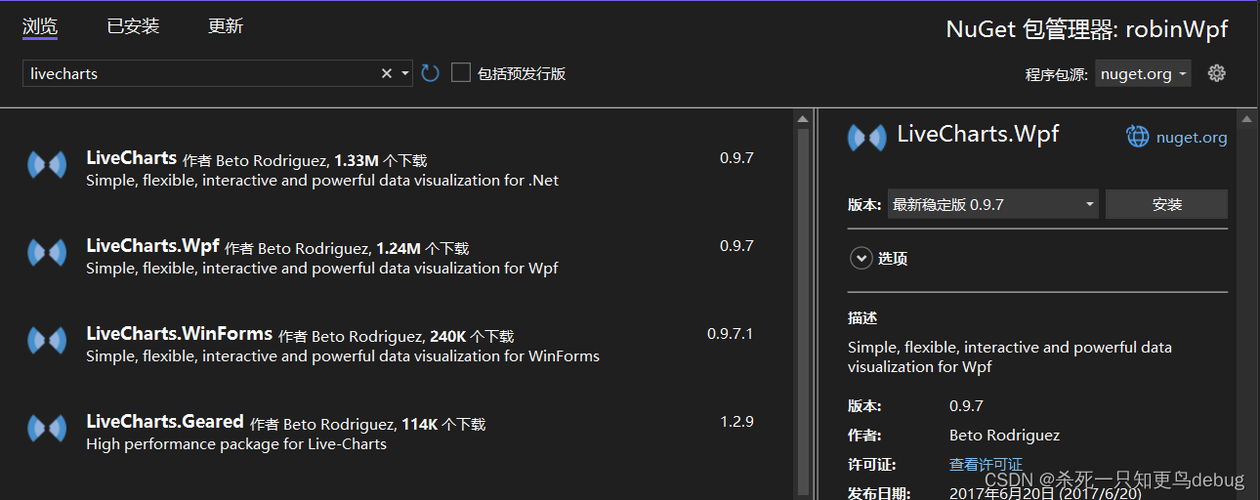Click the 0.9.7.1 version of LiveCharts.WinForms

click(730, 334)
